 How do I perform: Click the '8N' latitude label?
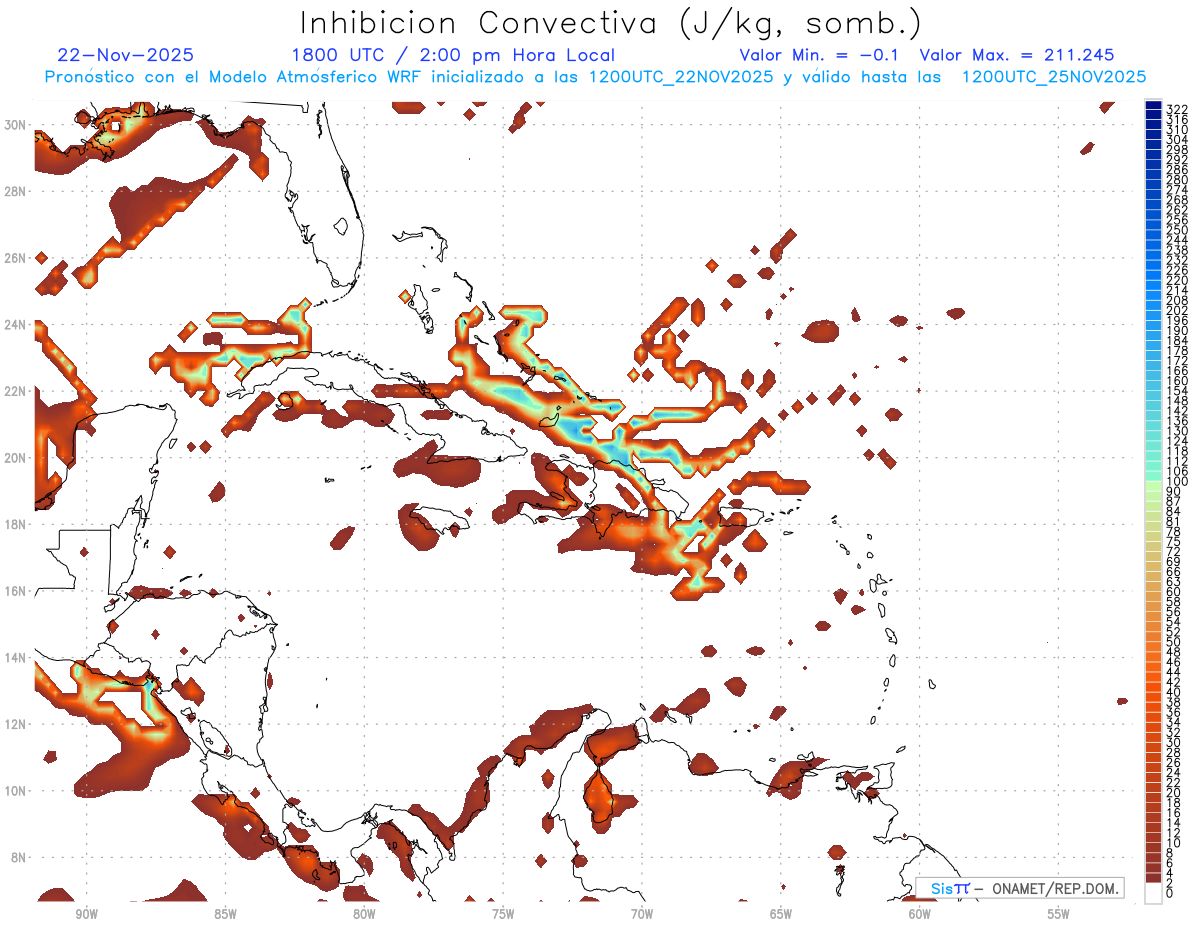19,857
